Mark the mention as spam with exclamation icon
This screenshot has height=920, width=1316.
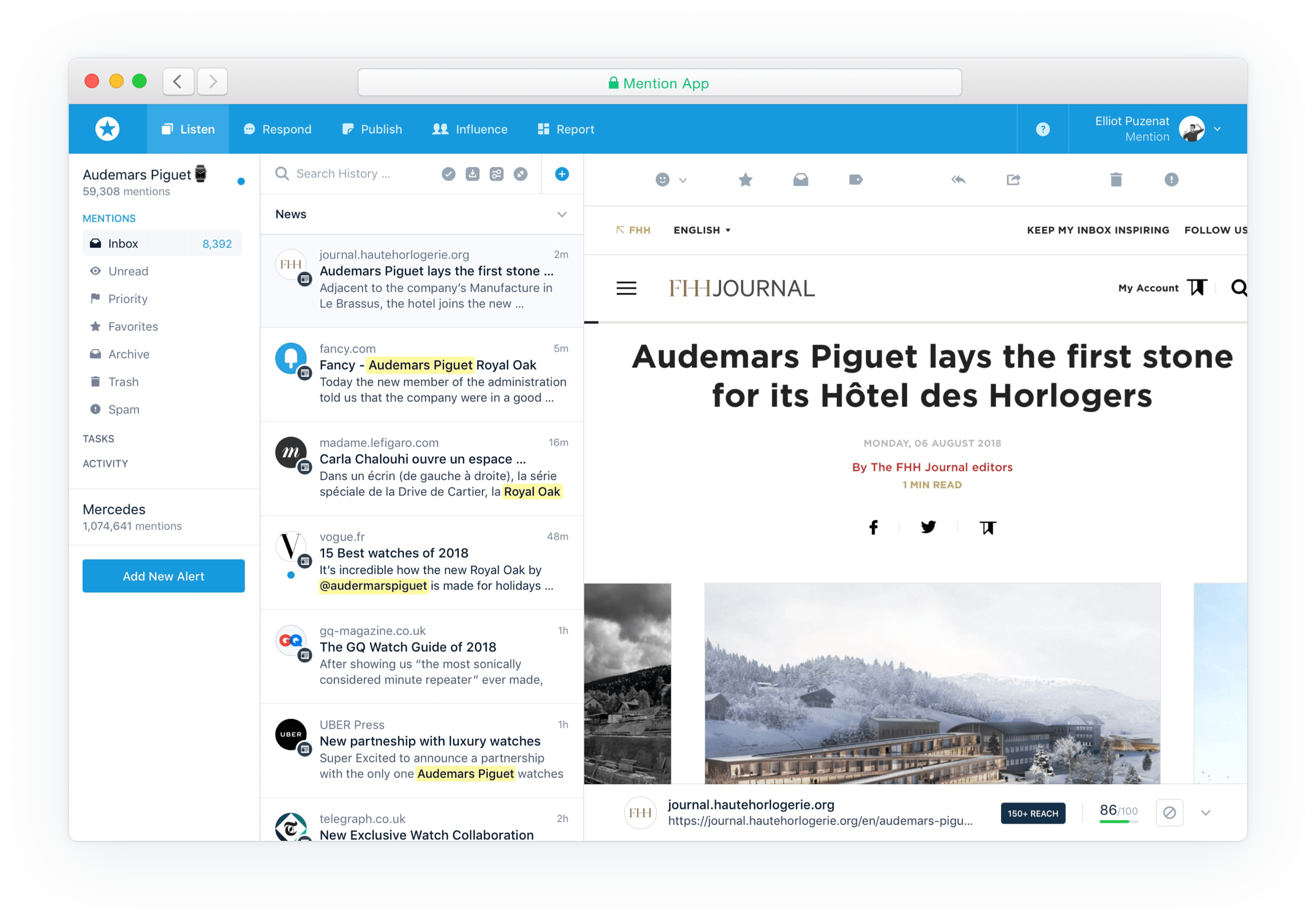(x=1171, y=180)
